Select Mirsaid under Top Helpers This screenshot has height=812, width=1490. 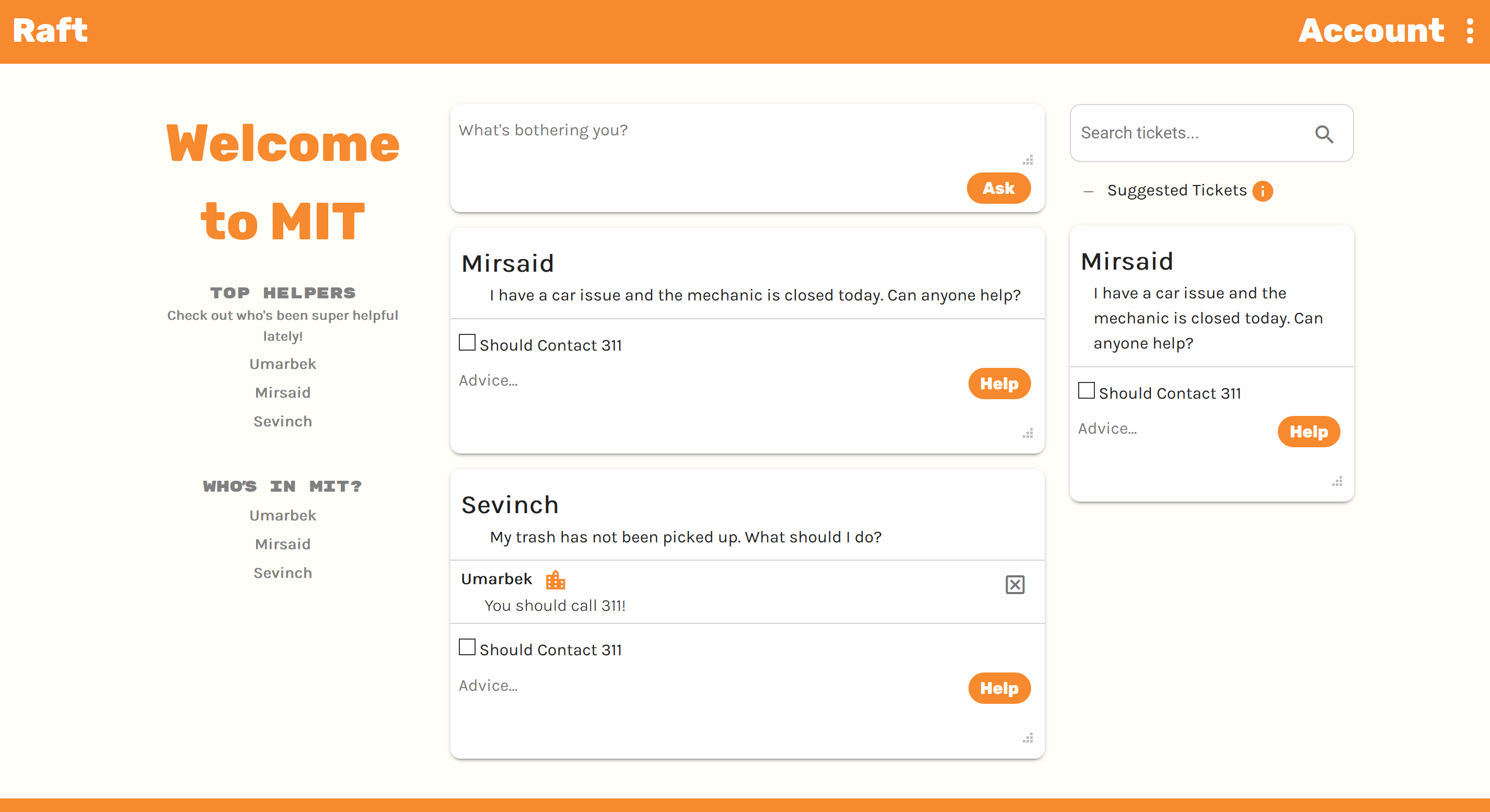pyautogui.click(x=283, y=393)
